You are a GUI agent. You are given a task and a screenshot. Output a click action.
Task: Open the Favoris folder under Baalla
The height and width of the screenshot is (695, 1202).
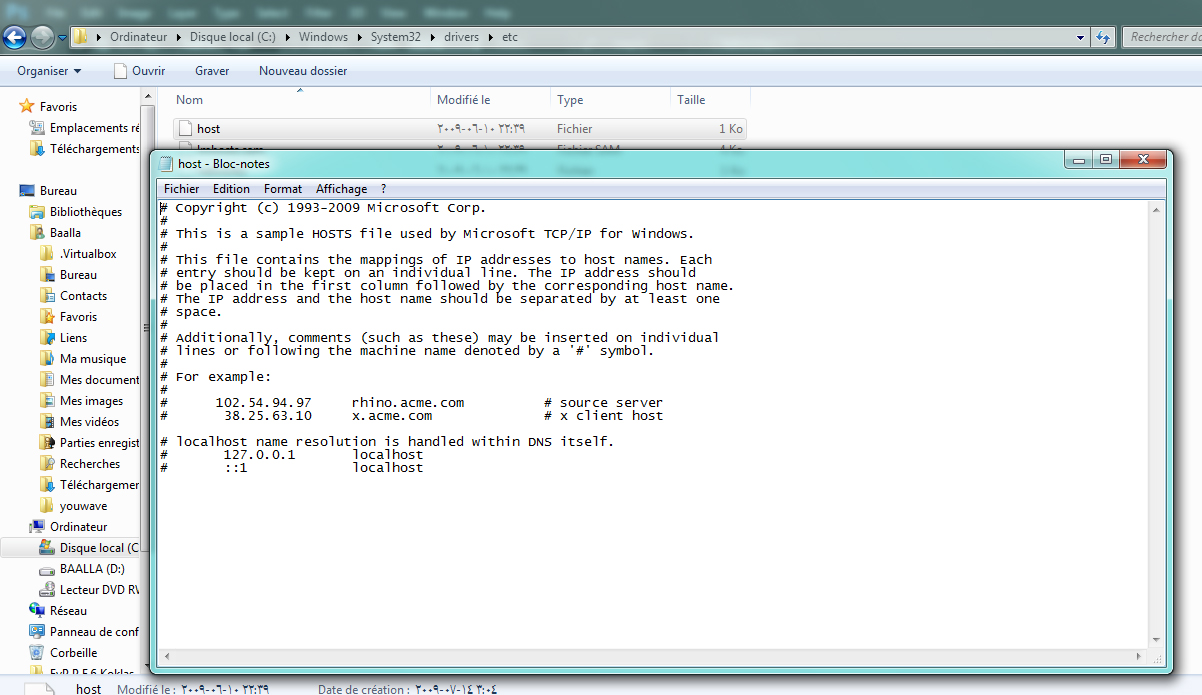click(x=69, y=317)
